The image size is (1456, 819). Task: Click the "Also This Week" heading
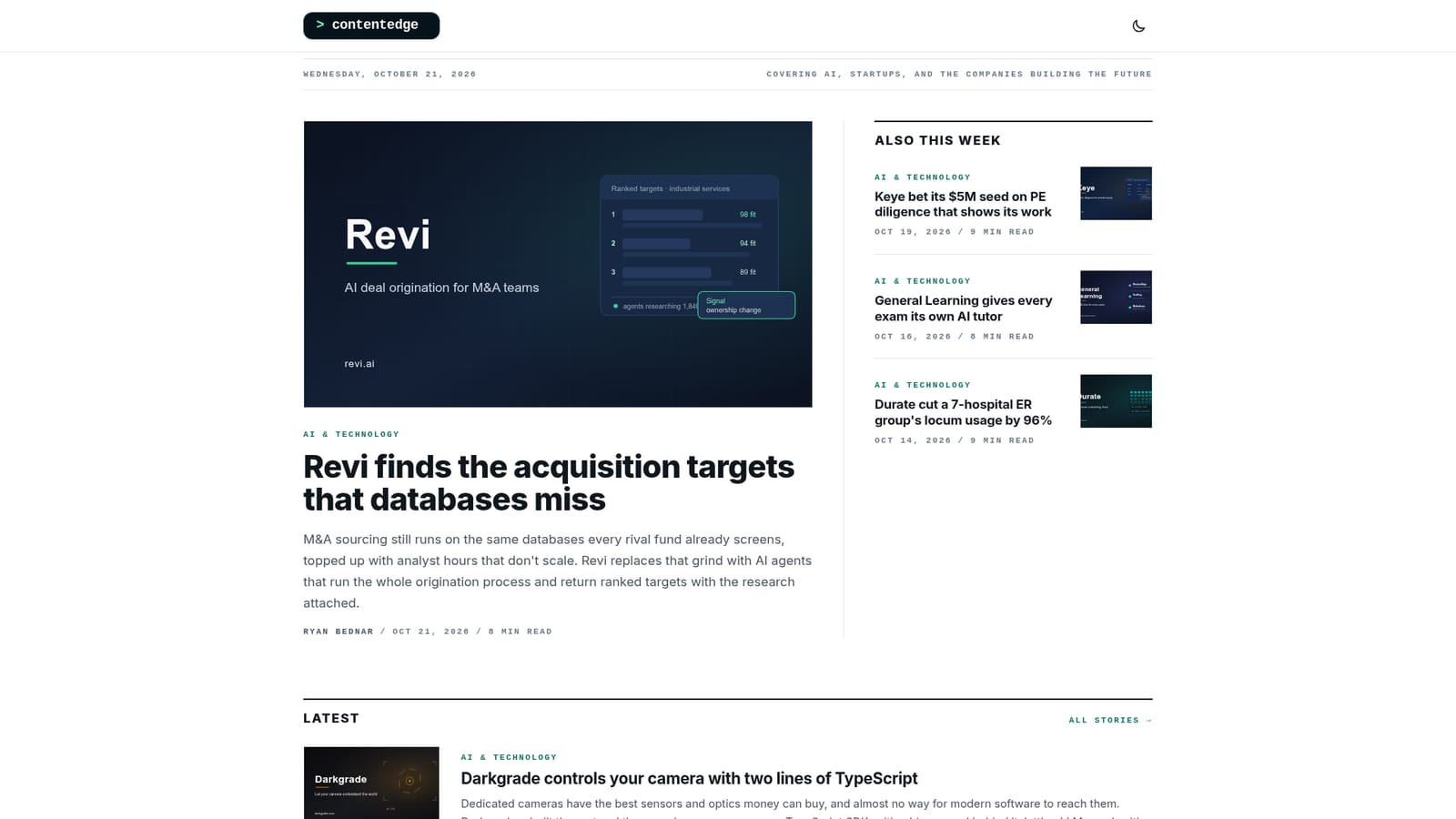pyautogui.click(x=937, y=140)
